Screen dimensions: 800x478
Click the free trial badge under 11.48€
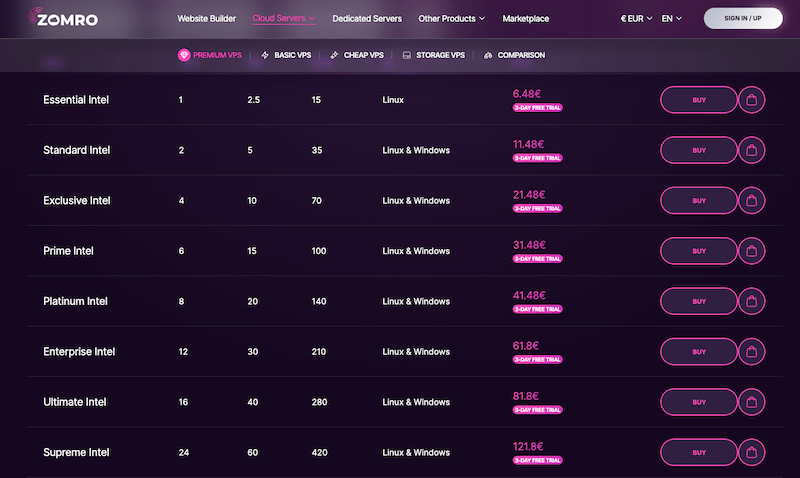pos(537,158)
